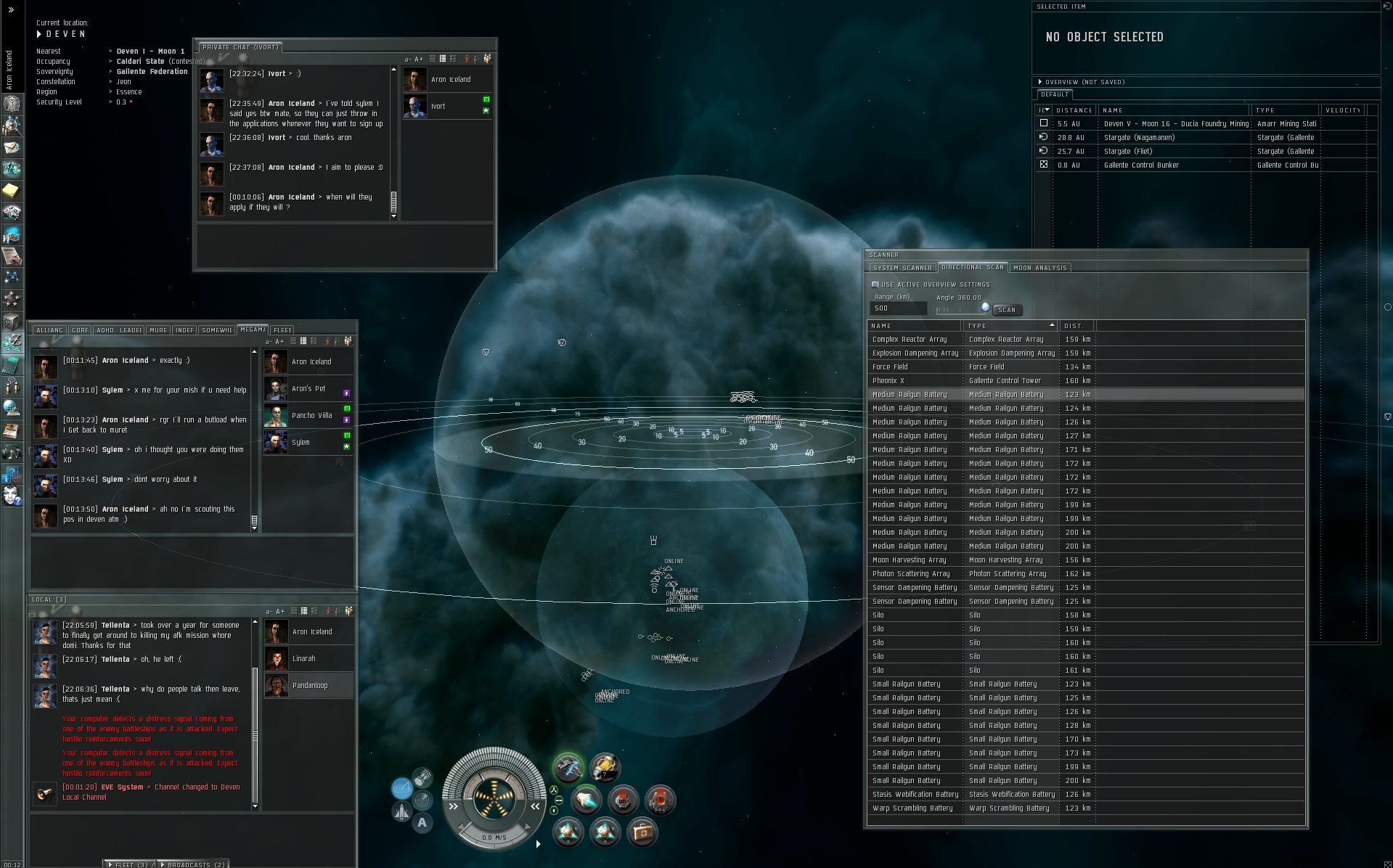The width and height of the screenshot is (1393, 868).
Task: Click the blue Scanner button on HUD
Action: pos(401,787)
